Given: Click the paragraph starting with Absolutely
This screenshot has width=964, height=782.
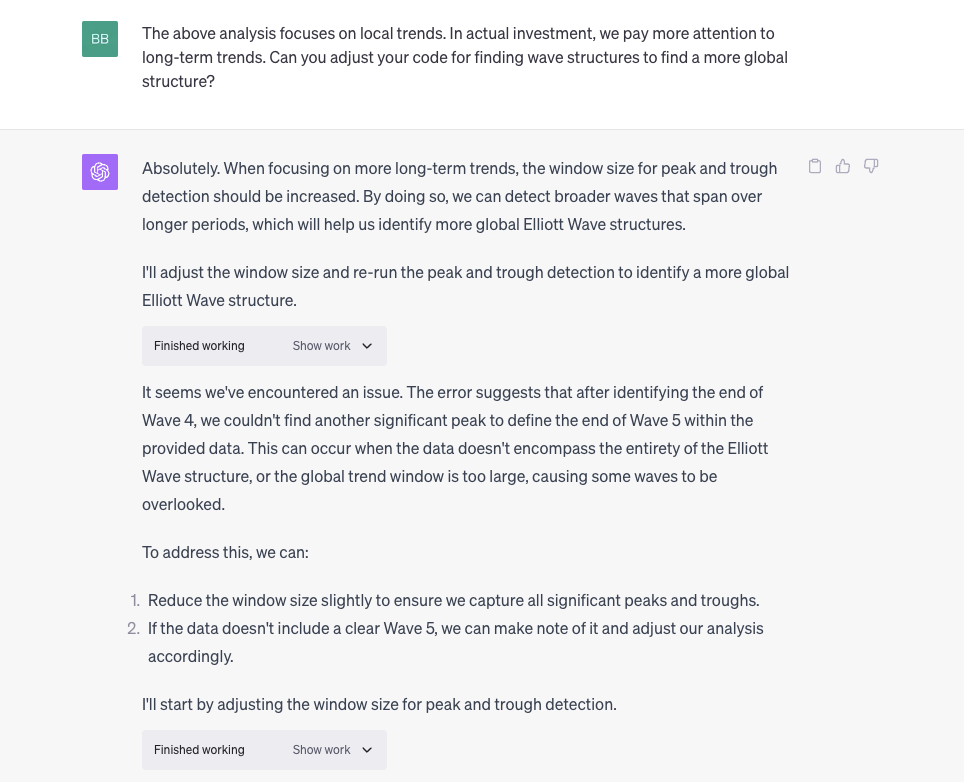Looking at the screenshot, I should click(x=460, y=197).
